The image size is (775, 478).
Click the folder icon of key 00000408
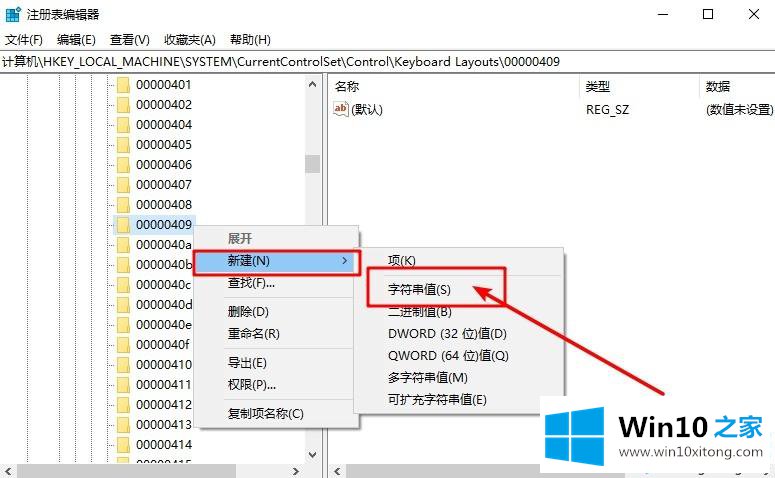[123, 205]
